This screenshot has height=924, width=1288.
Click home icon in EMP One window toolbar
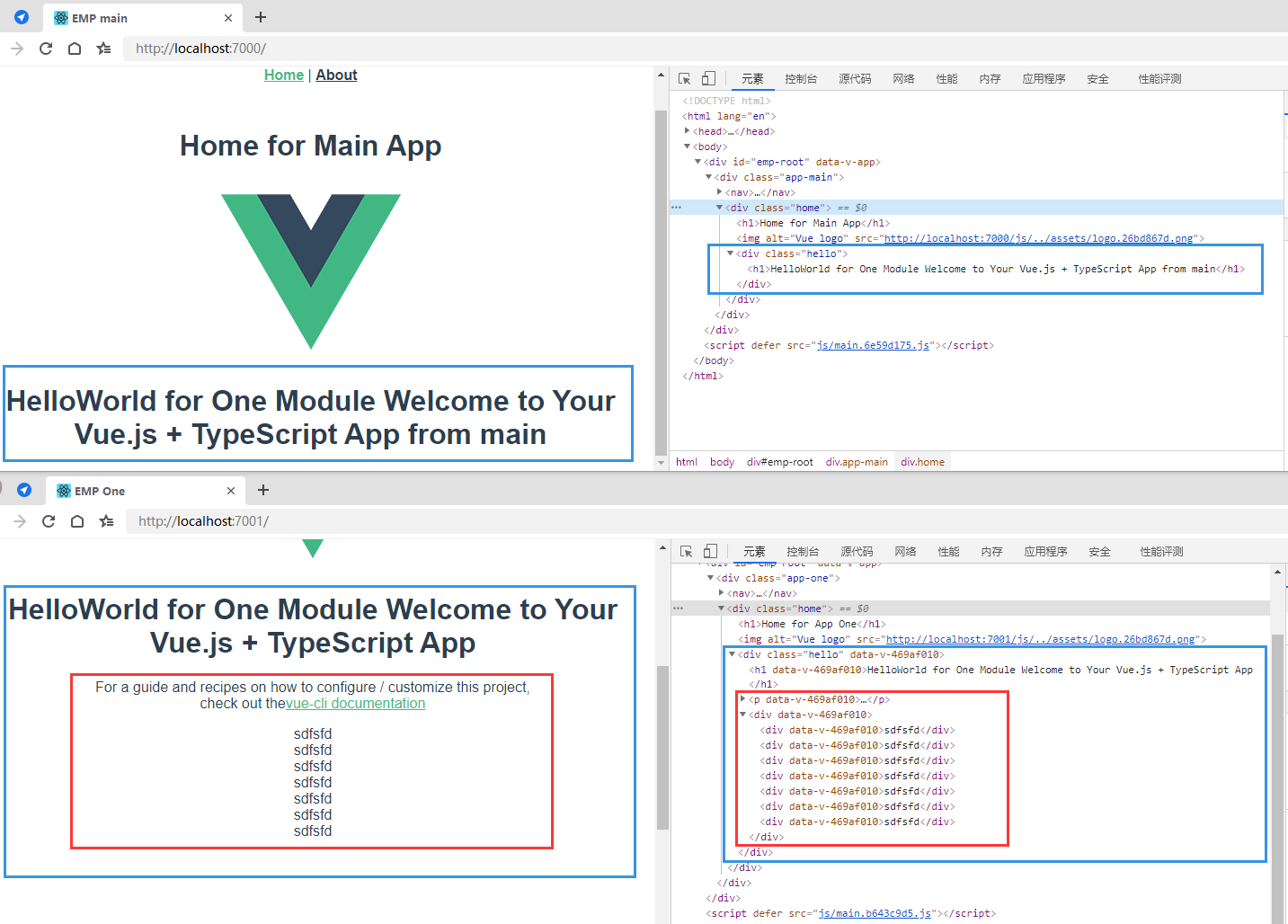pyautogui.click(x=77, y=521)
